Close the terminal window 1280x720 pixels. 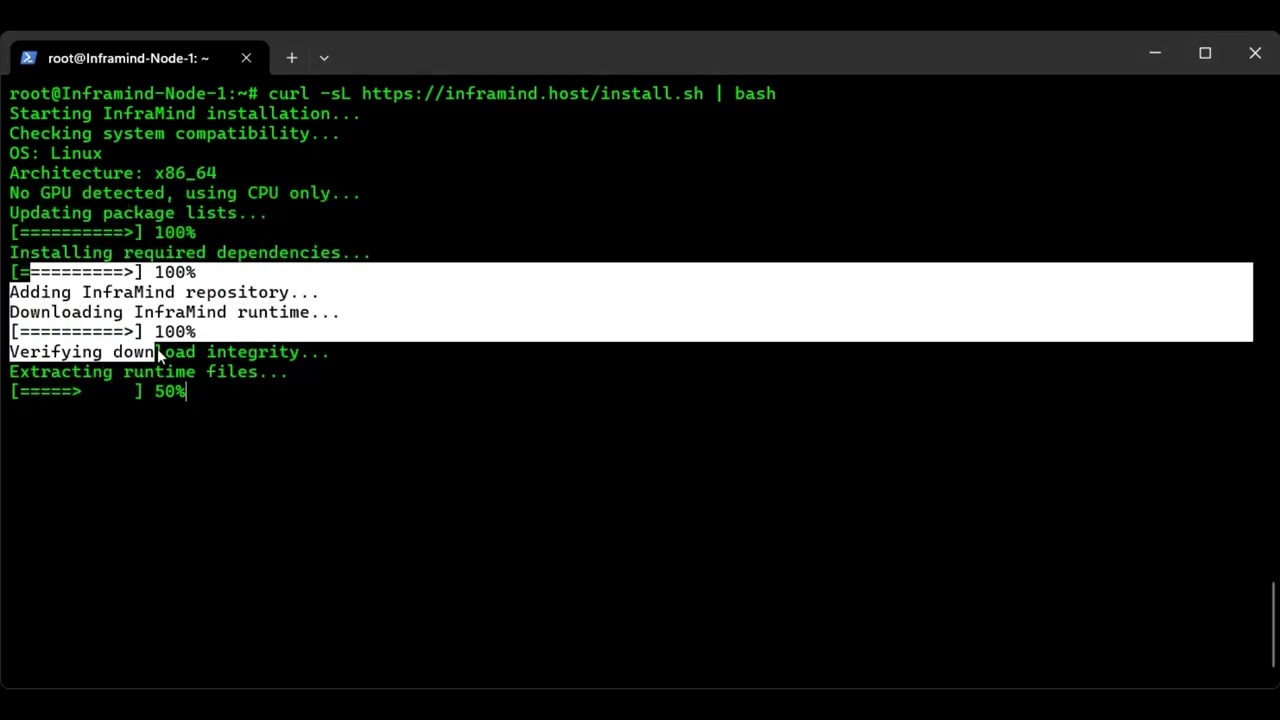[1255, 53]
